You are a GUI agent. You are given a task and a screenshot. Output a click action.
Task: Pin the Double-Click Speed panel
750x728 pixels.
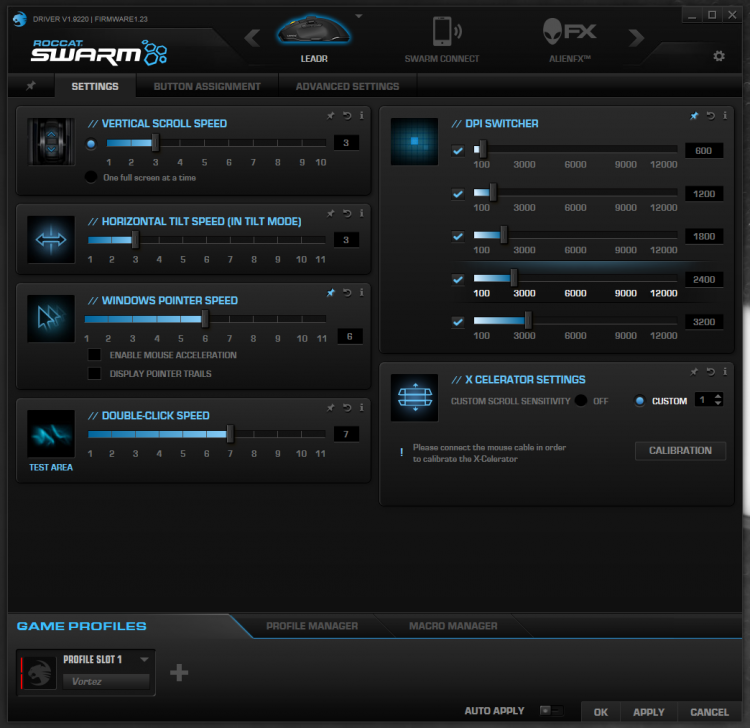click(x=331, y=408)
